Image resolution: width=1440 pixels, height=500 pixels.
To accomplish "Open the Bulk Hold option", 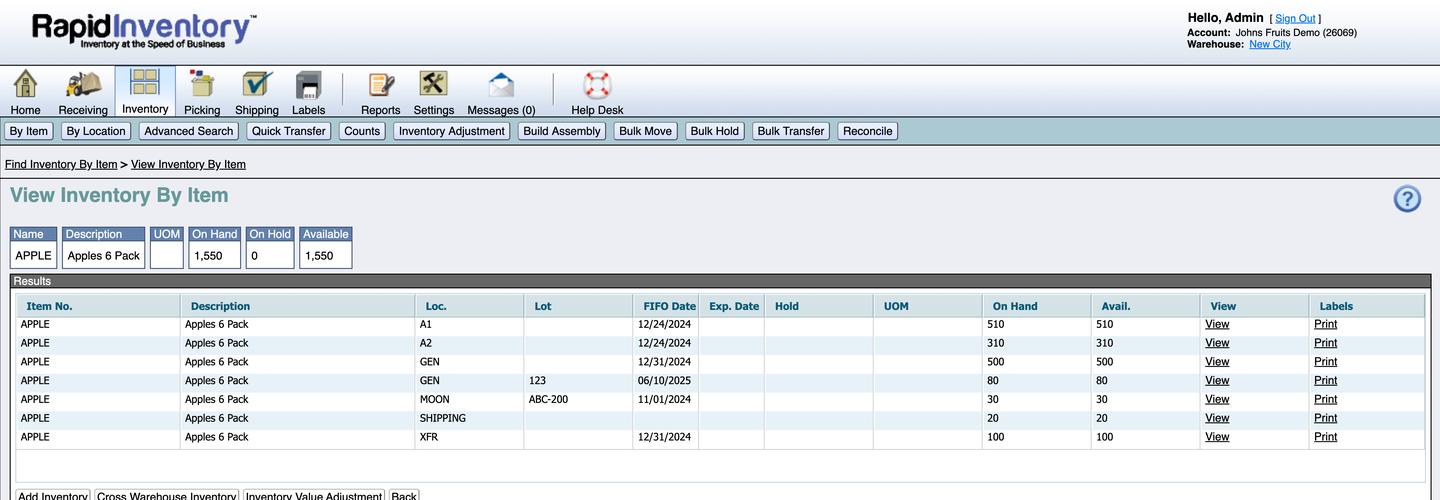I will [x=714, y=131].
